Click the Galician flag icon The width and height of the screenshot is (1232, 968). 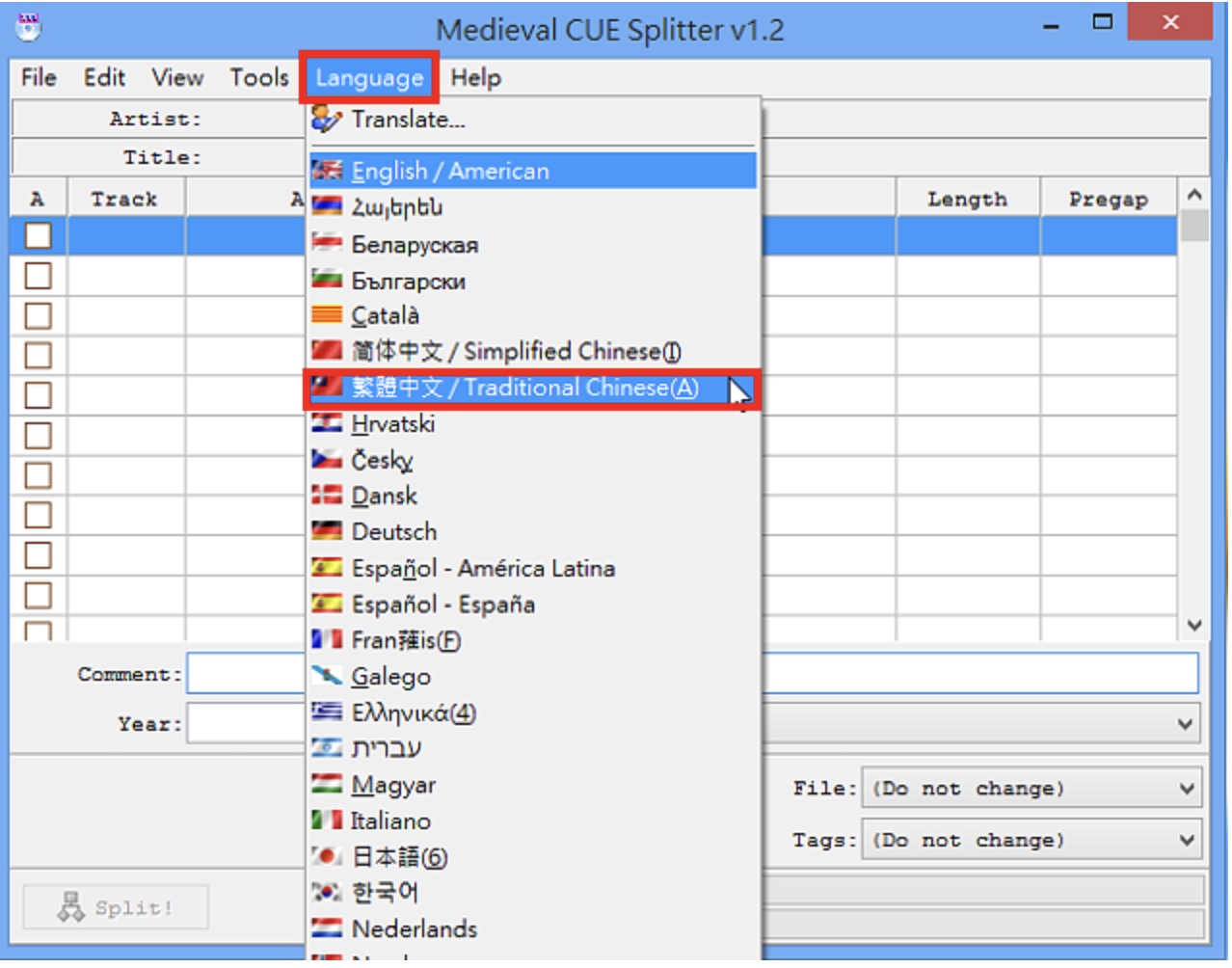point(327,676)
